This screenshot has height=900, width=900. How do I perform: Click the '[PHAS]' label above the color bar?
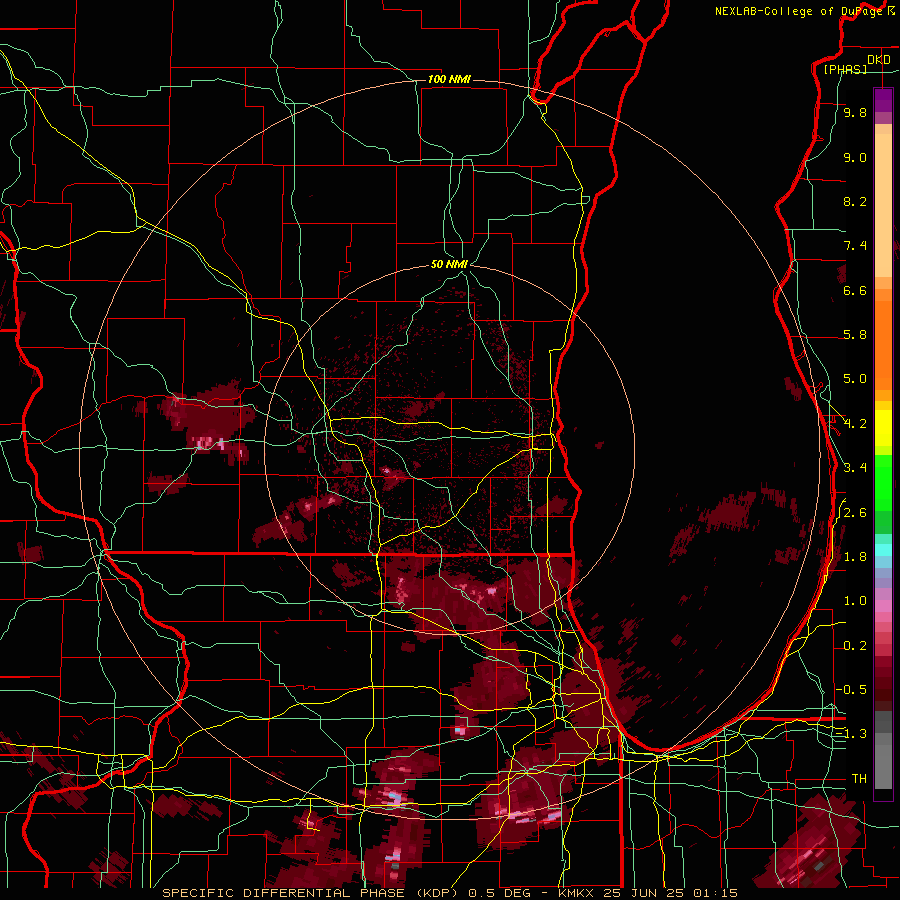pyautogui.click(x=845, y=70)
